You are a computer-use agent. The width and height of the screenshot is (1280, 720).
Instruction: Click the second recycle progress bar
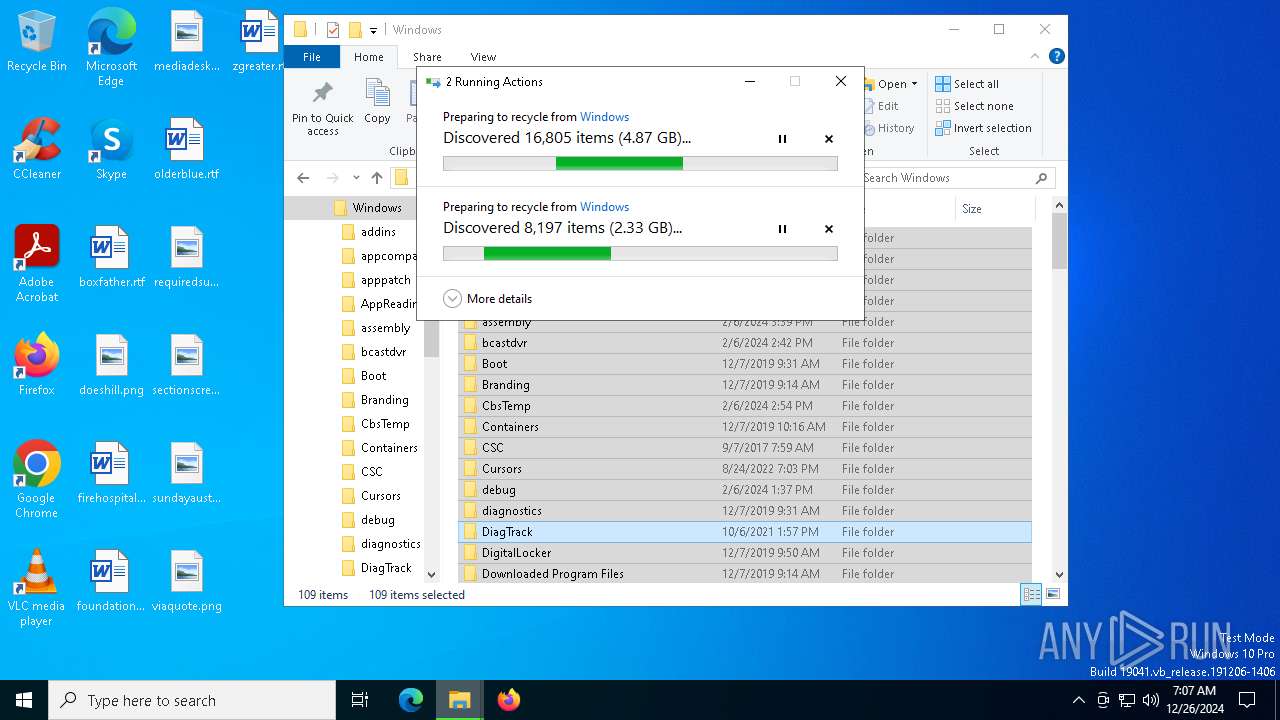[x=640, y=253]
